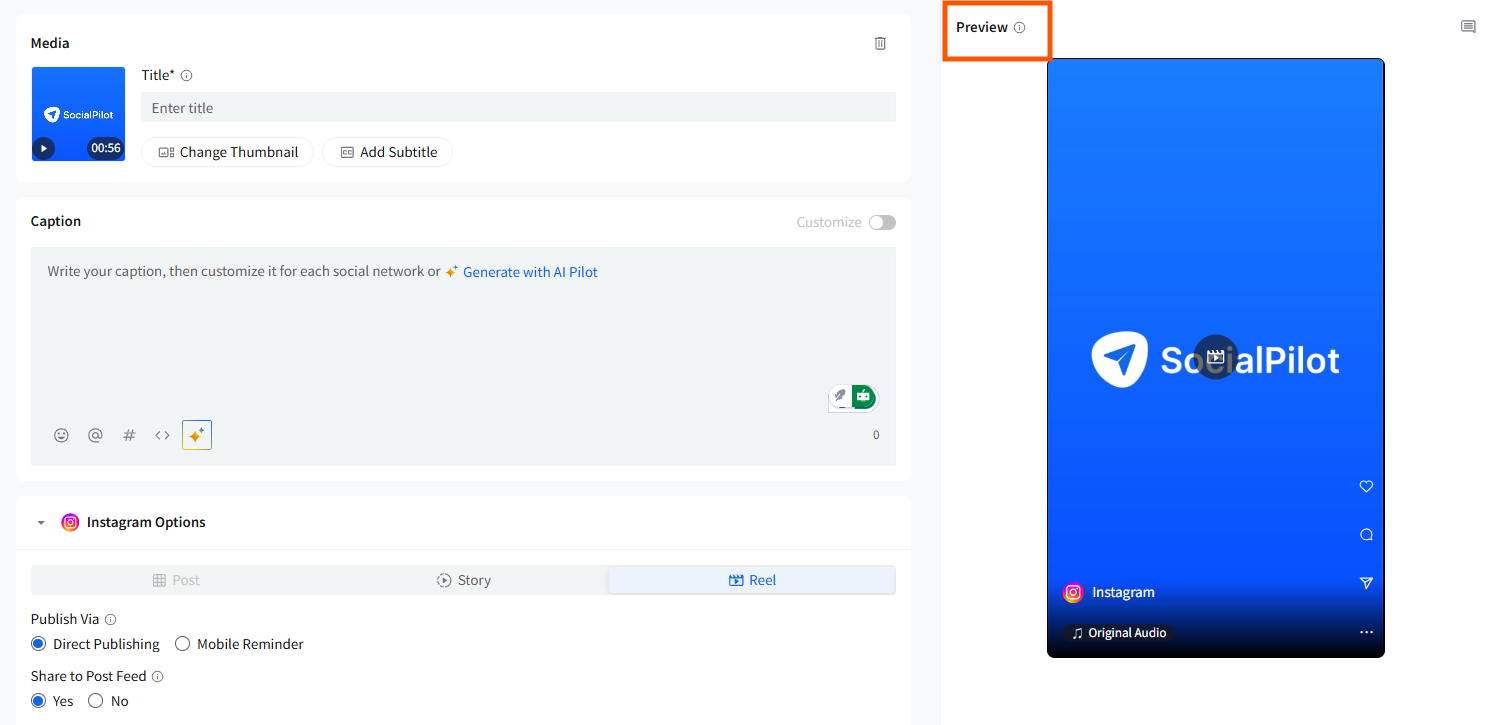The height and width of the screenshot is (725, 1486).
Task: Click the three dots more icon in preview
Action: pyautogui.click(x=1366, y=632)
